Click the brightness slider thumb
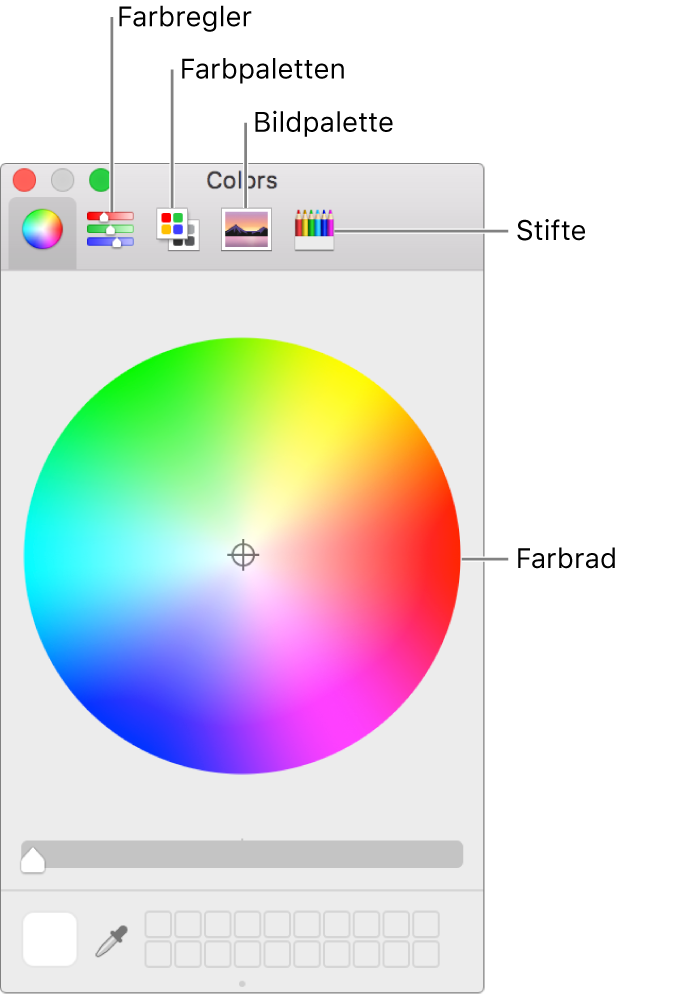The image size is (692, 995). (32, 860)
